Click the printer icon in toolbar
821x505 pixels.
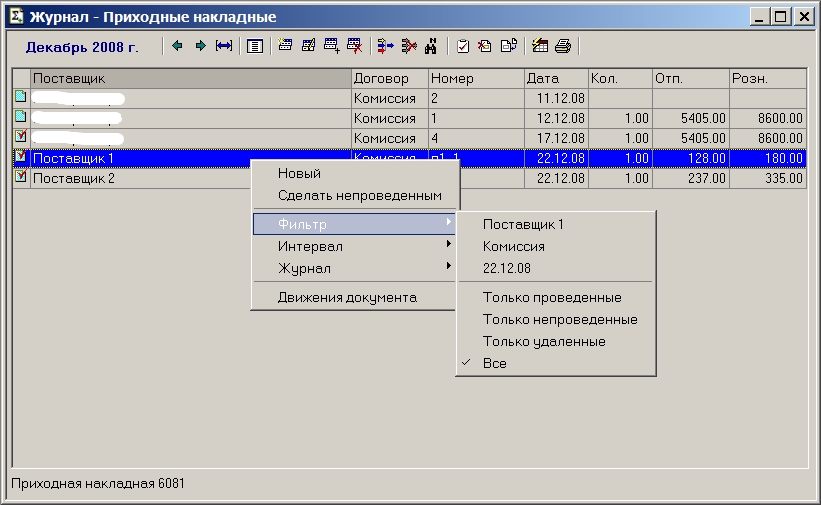coord(563,46)
